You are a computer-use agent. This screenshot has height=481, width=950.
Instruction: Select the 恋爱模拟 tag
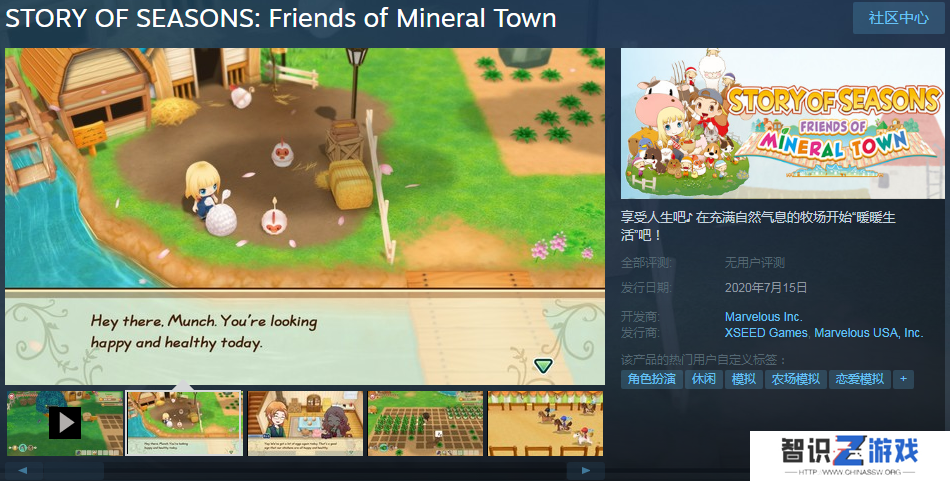860,379
